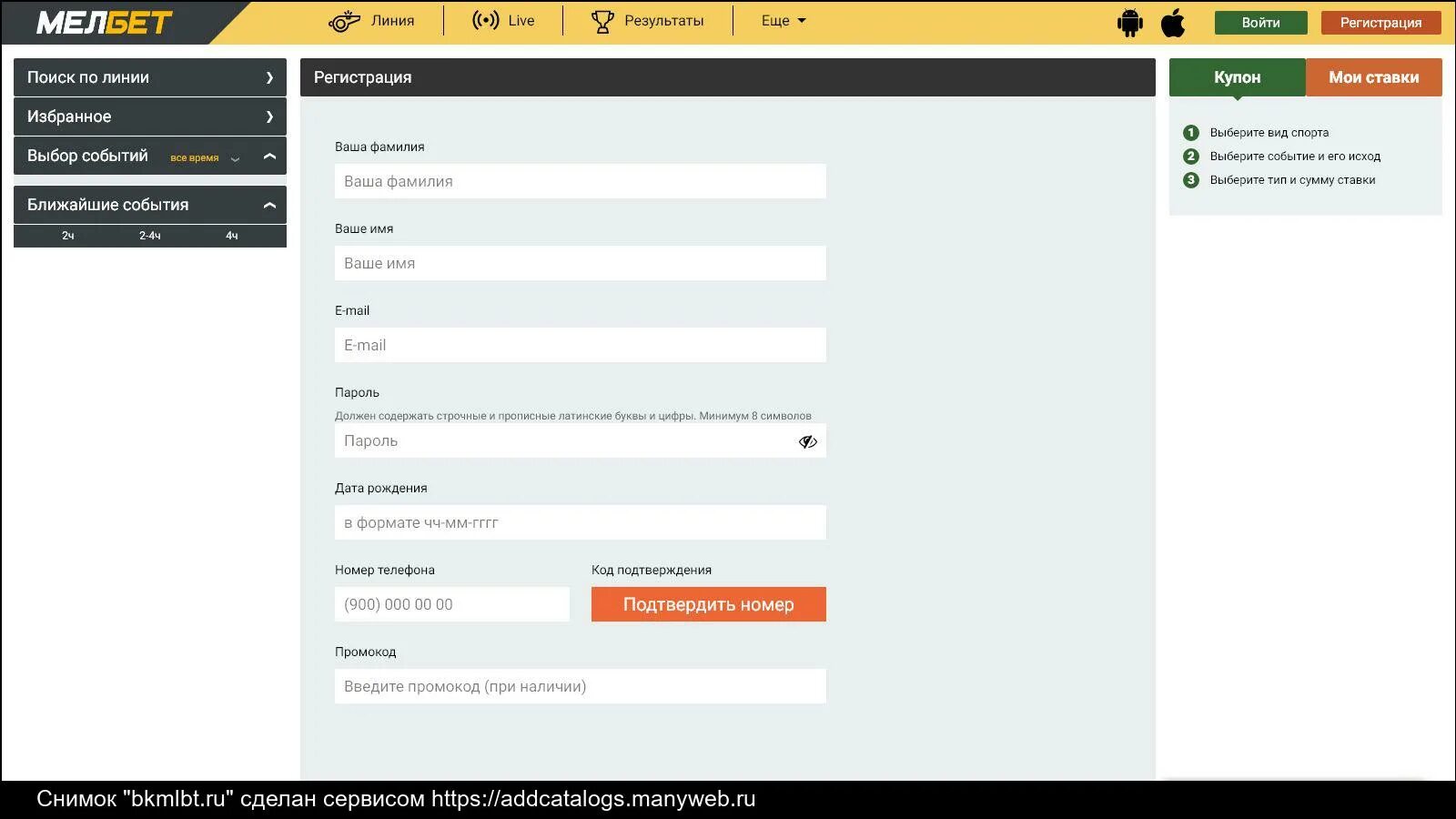Screen dimensions: 1456x819
Task: Open the Линия menu item
Action: tap(392, 21)
